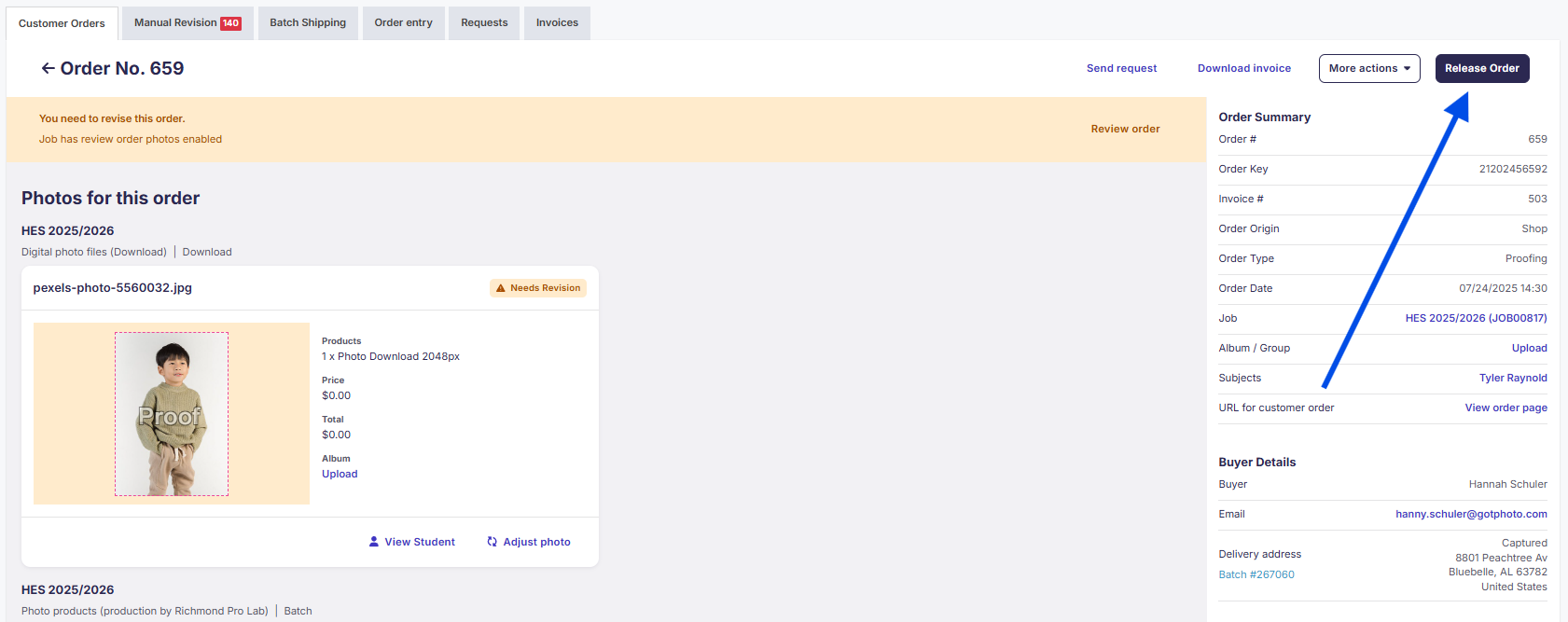
Task: Click the 'Photos for this order' heading
Action: pyautogui.click(x=110, y=198)
